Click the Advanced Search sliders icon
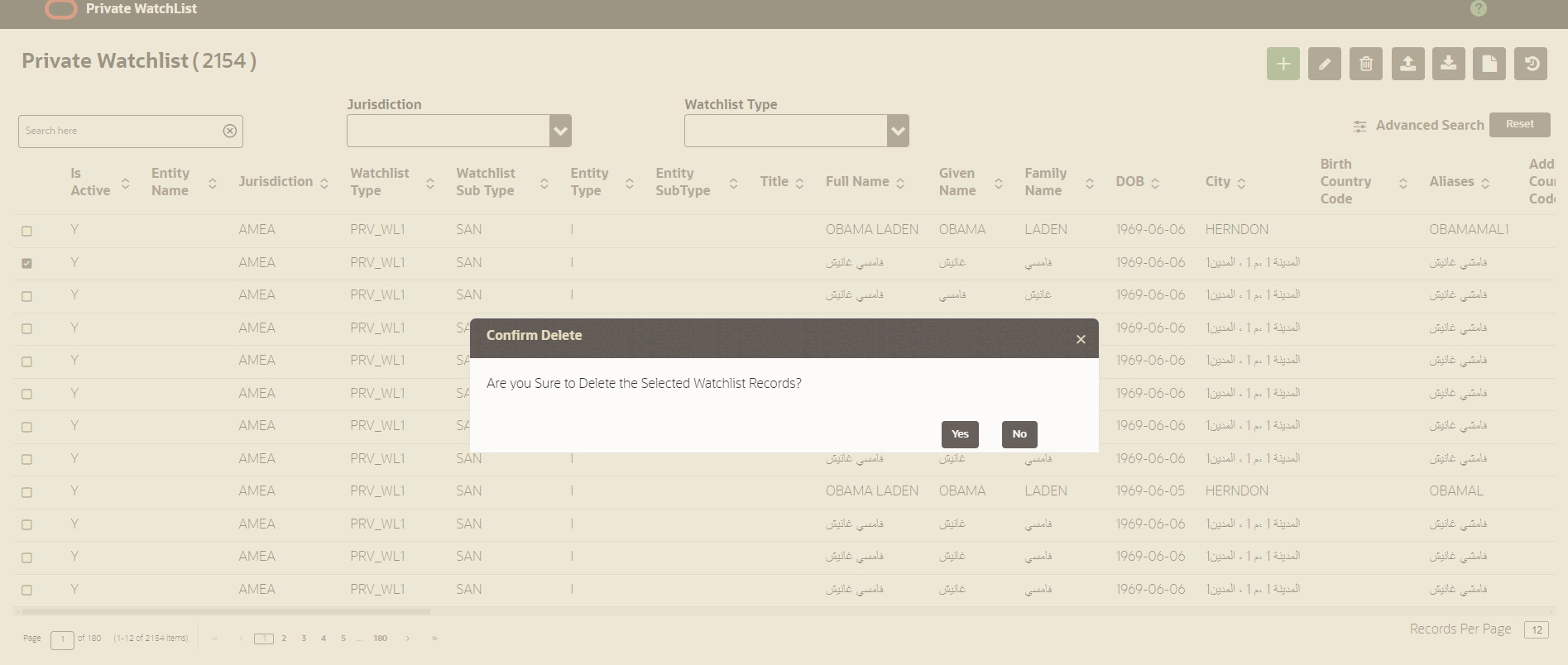This screenshot has height=665, width=1568. 1359,126
